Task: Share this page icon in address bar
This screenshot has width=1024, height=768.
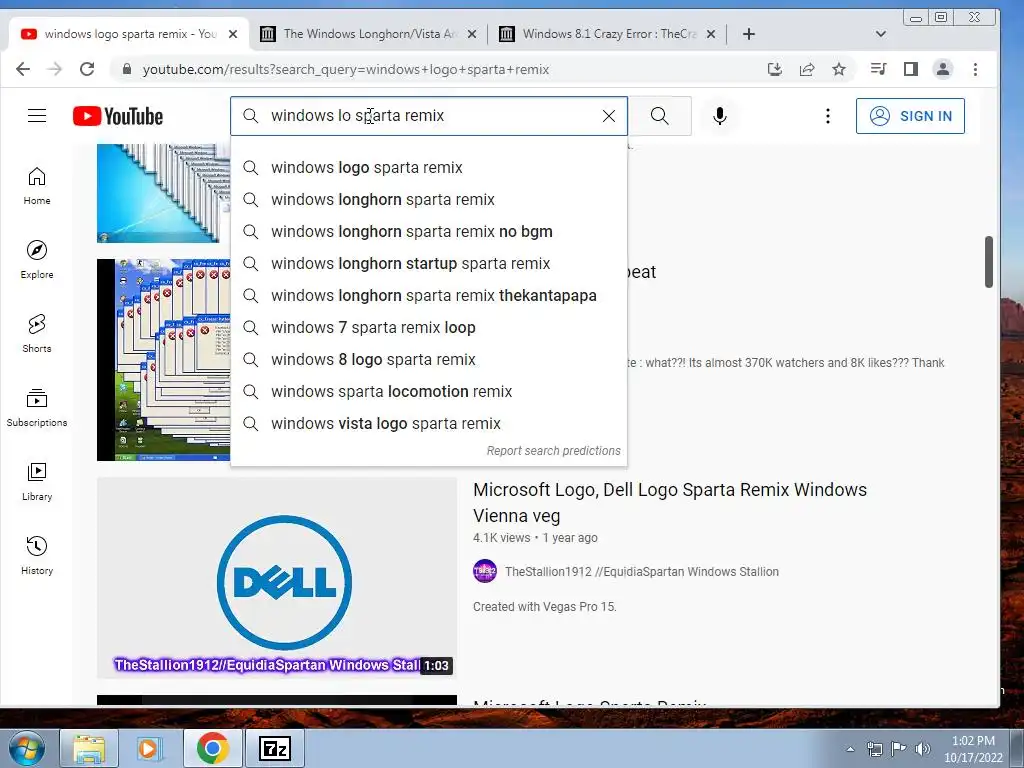Action: [x=807, y=69]
